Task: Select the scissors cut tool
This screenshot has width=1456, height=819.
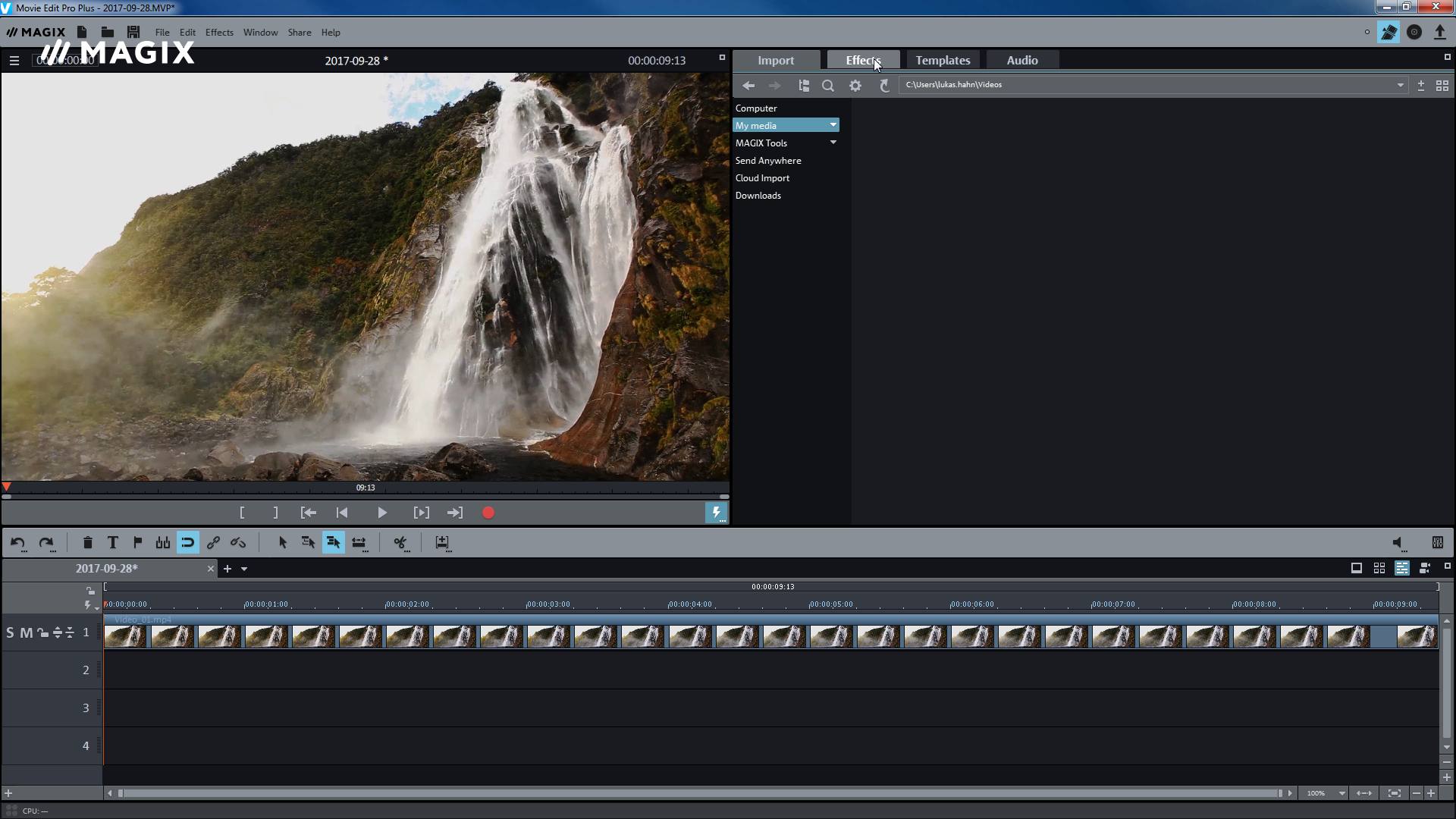Action: tap(400, 542)
